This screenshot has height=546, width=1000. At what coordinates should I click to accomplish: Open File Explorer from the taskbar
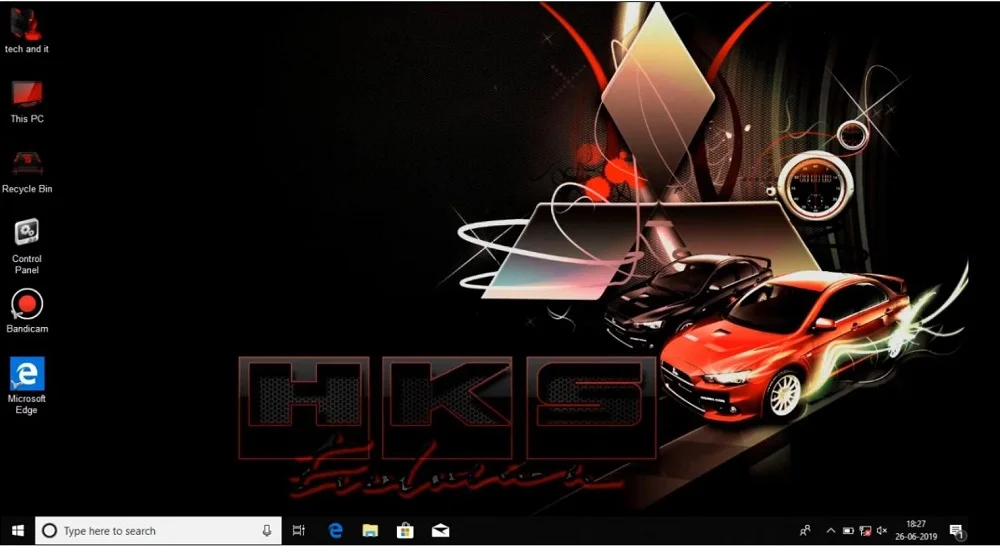tap(370, 531)
